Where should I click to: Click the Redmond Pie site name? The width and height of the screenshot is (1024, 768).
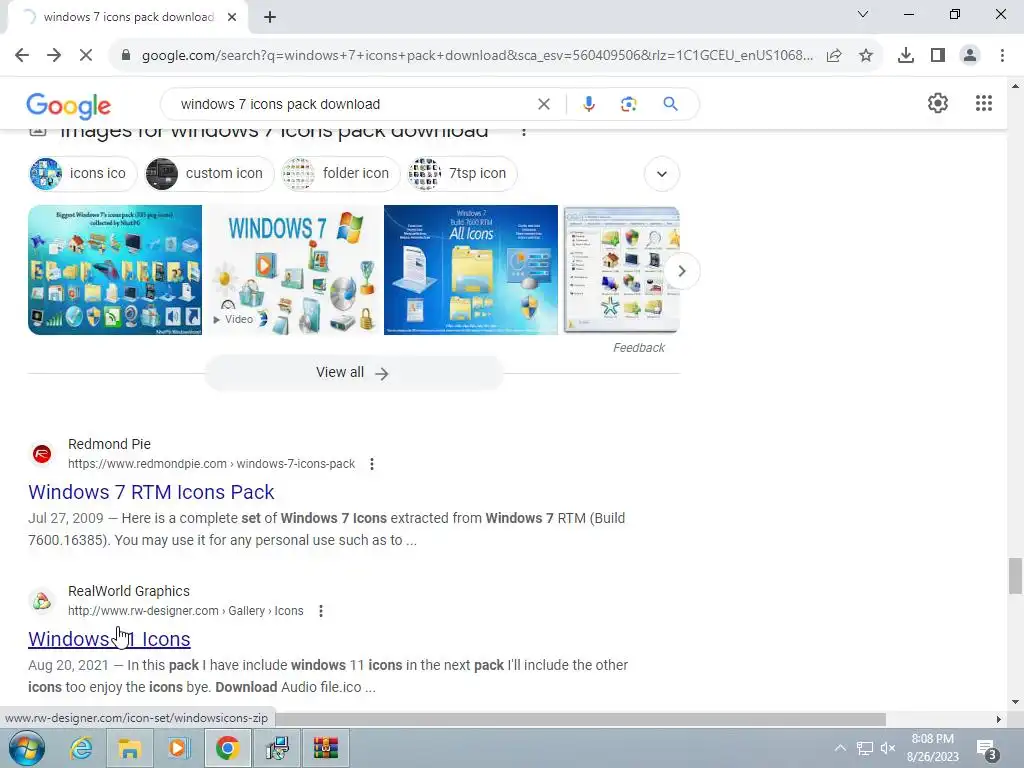point(109,444)
